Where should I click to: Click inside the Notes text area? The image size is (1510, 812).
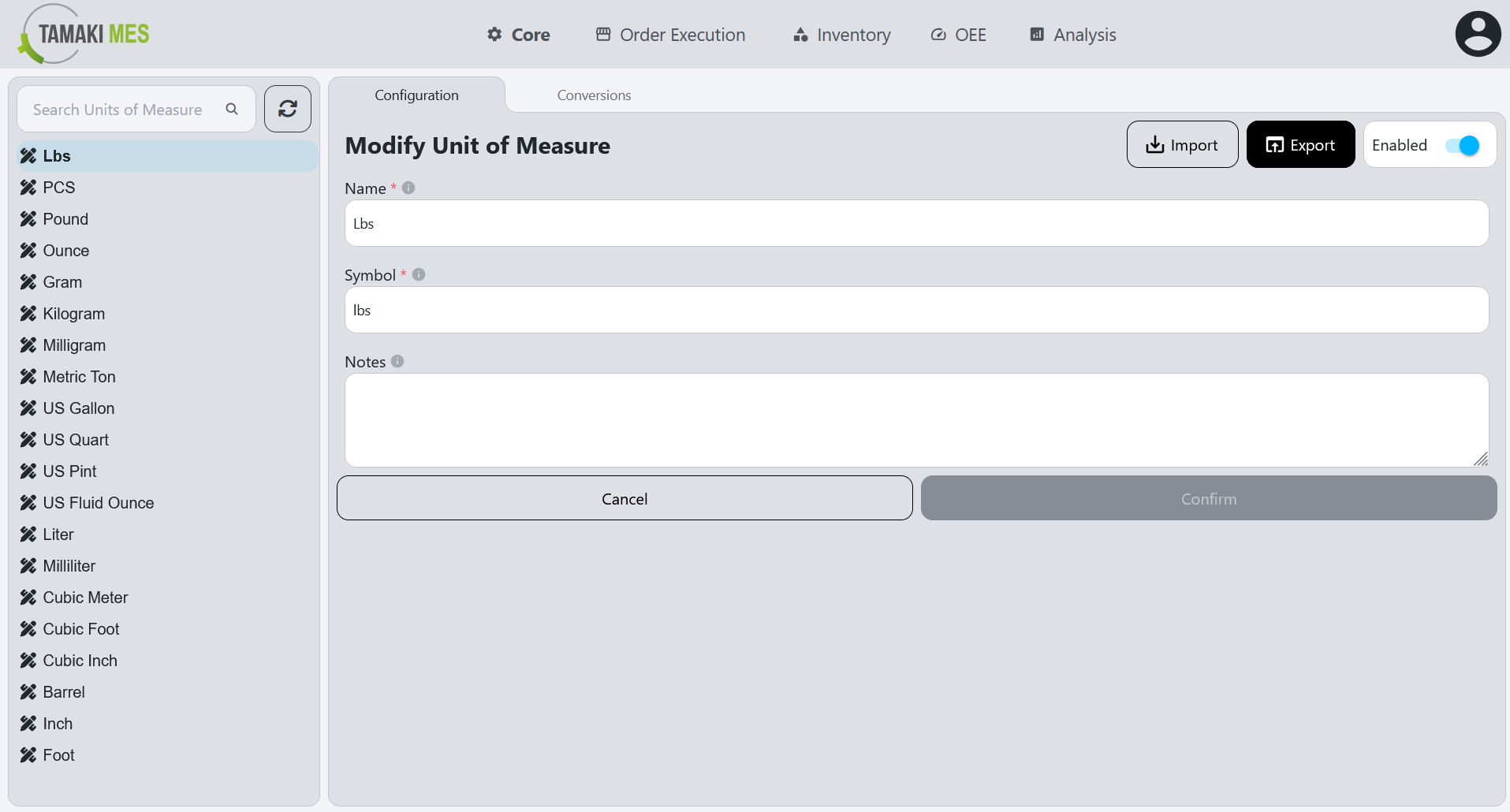915,420
